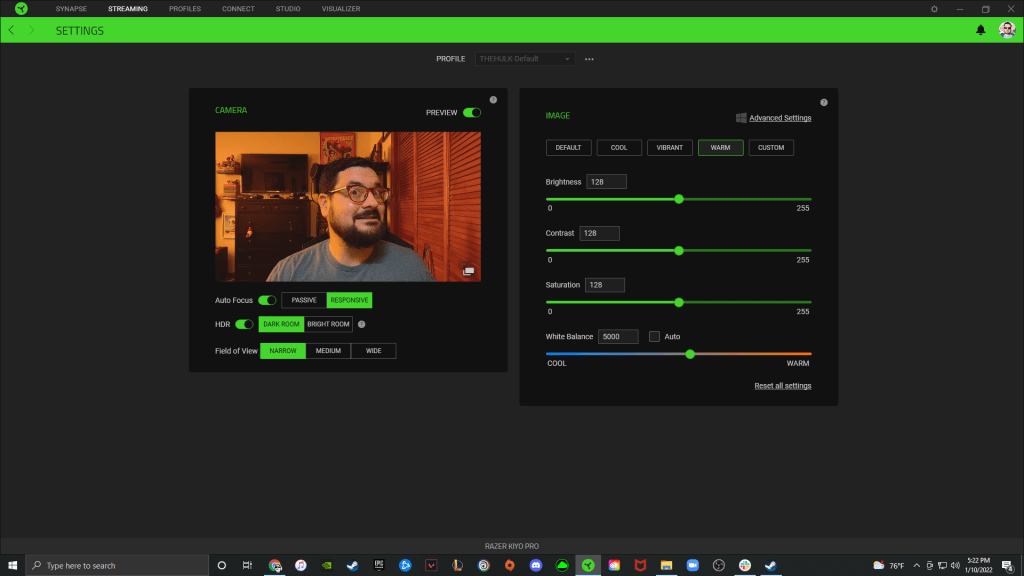Open the Profile dropdown

coord(525,59)
